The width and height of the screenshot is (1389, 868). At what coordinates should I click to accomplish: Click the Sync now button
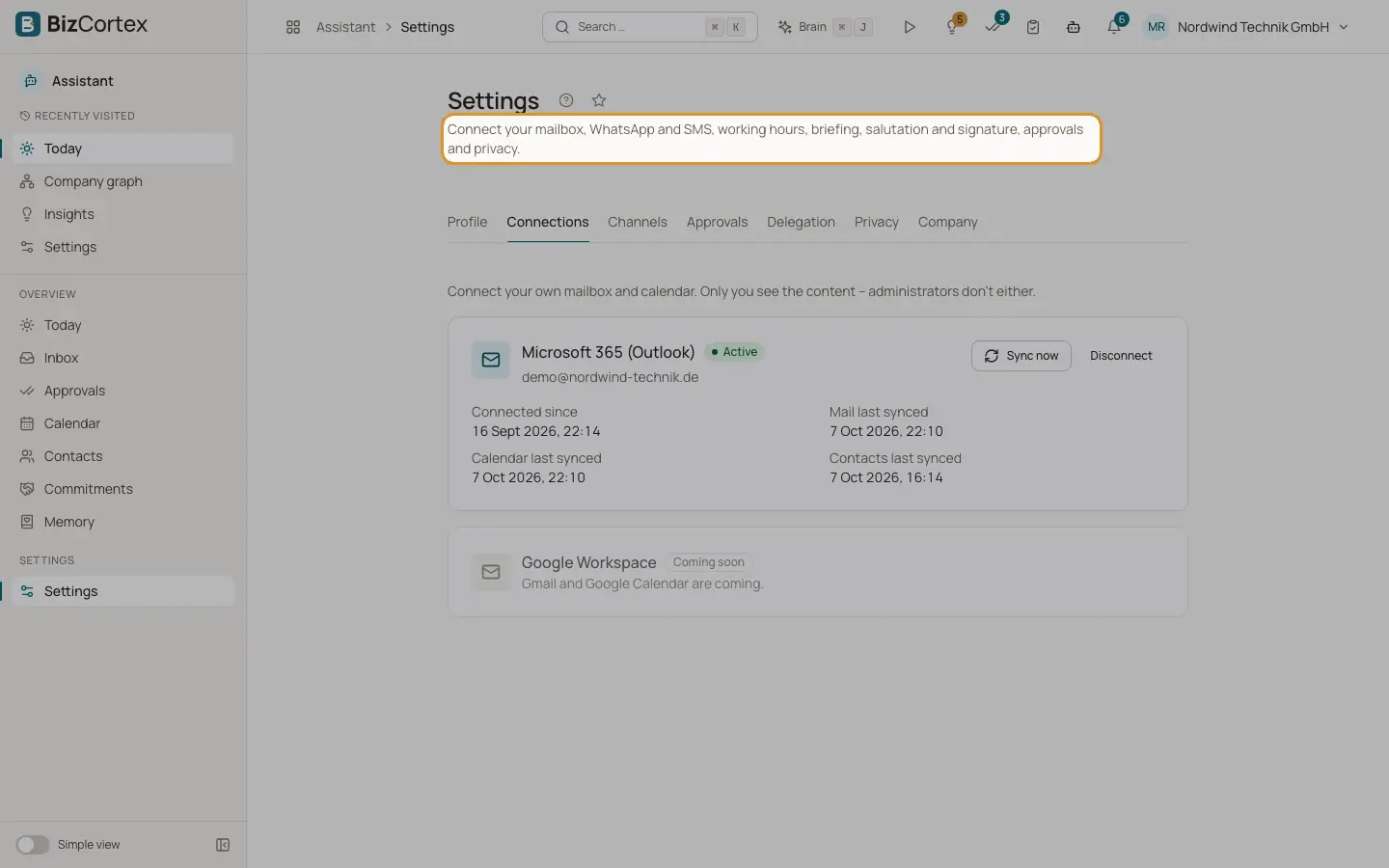click(x=1021, y=356)
